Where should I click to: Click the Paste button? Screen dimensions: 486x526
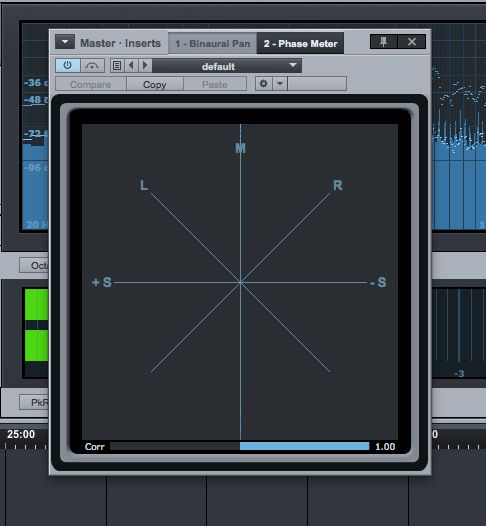(215, 84)
